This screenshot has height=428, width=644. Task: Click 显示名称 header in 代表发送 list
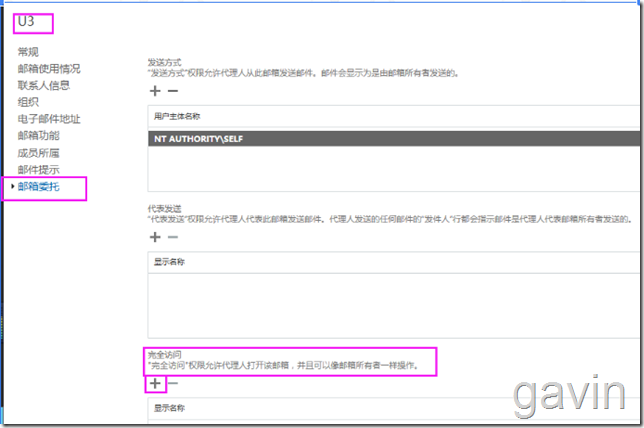pyautogui.click(x=169, y=262)
